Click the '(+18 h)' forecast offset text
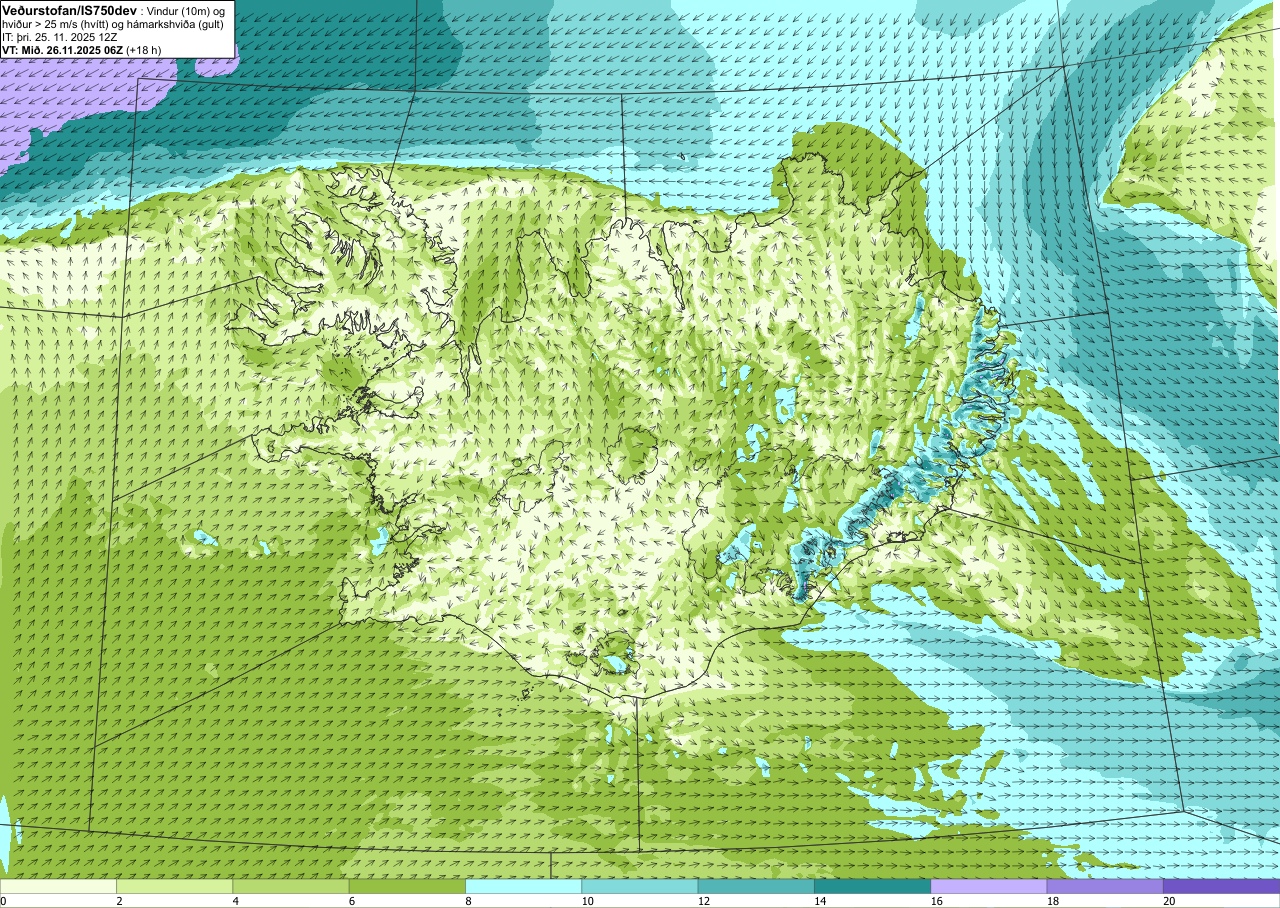 (143, 50)
